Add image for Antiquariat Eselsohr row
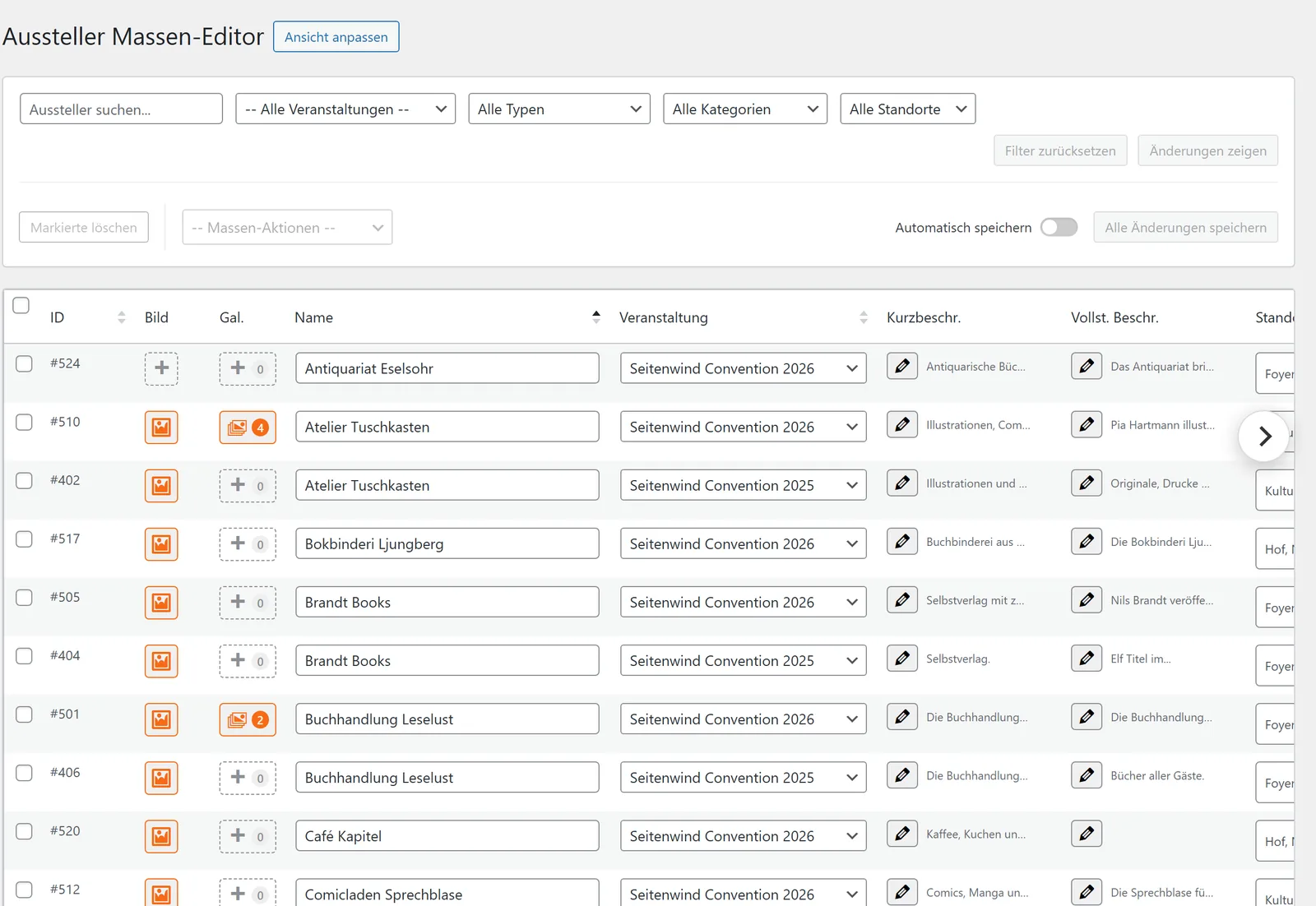Viewport: 1316px width, 906px height. (x=161, y=368)
